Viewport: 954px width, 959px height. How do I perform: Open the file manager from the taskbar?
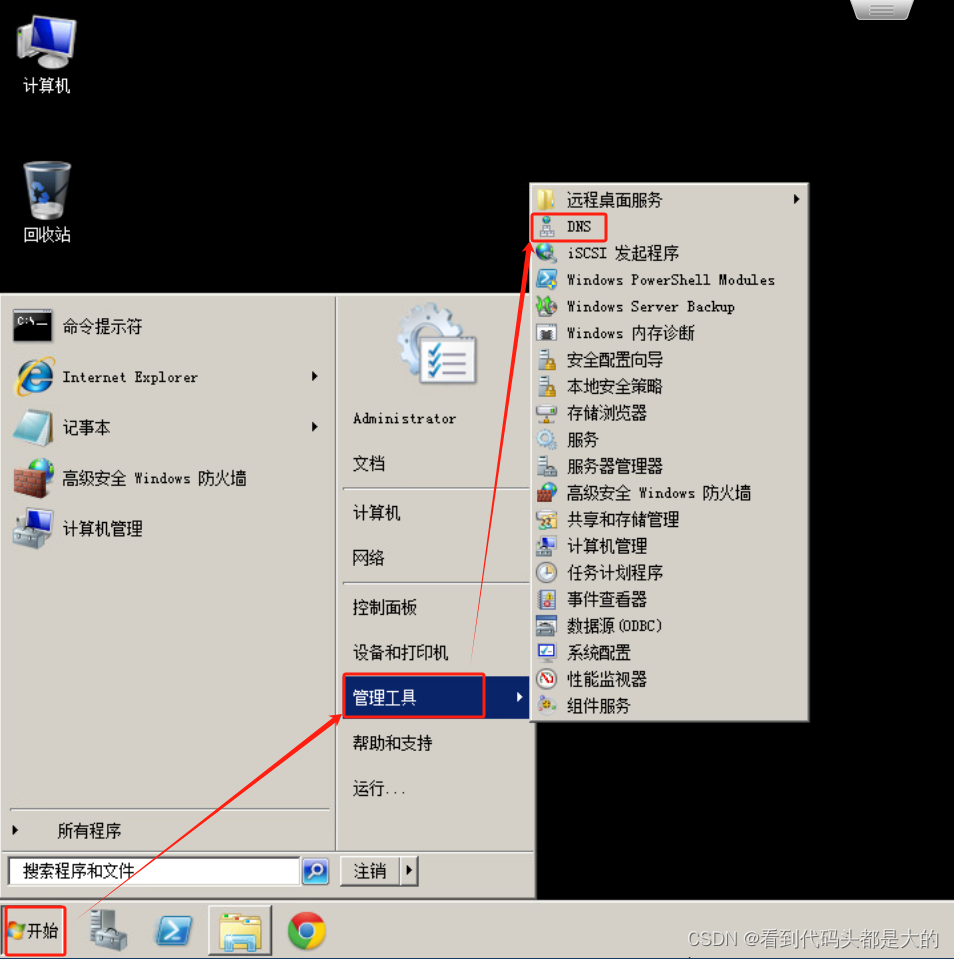[240, 930]
